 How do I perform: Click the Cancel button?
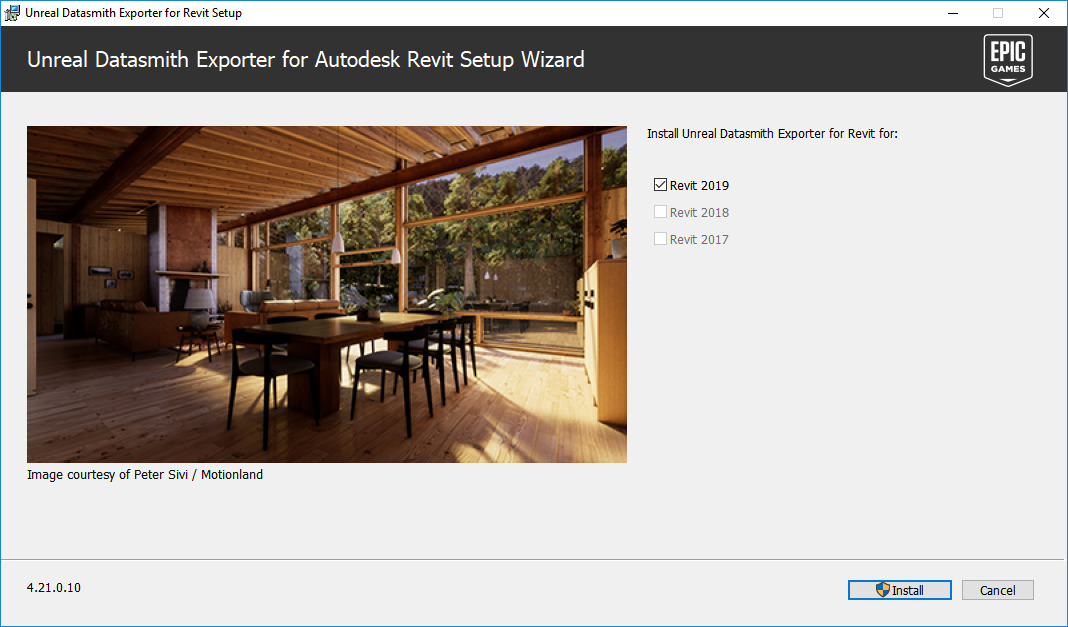pos(997,589)
